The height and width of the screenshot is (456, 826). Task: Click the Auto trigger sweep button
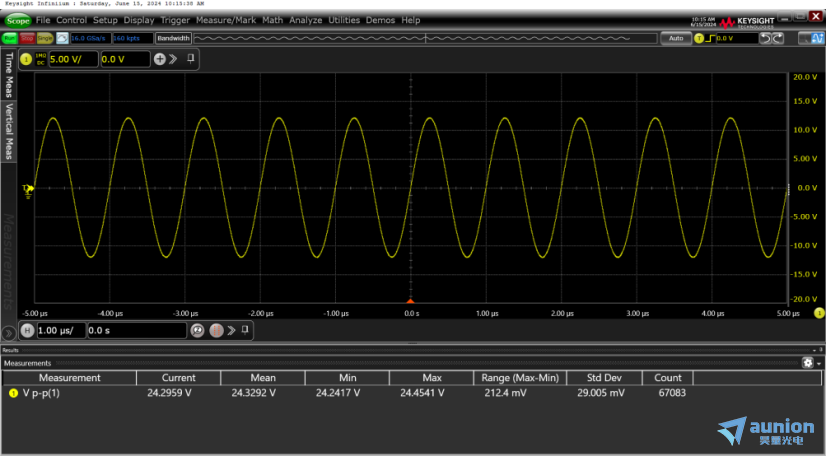(x=676, y=38)
